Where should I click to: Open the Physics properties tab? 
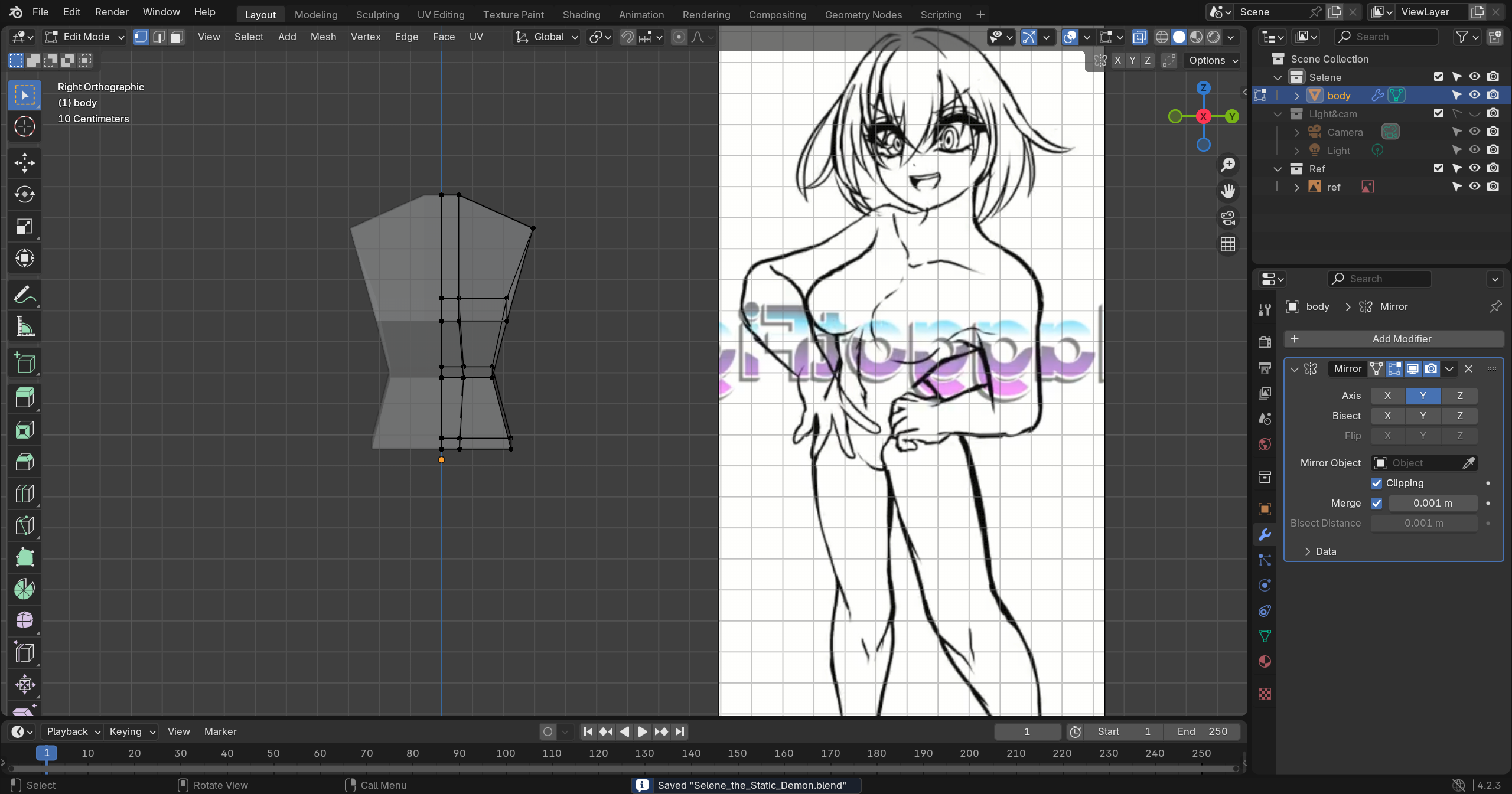point(1265,586)
